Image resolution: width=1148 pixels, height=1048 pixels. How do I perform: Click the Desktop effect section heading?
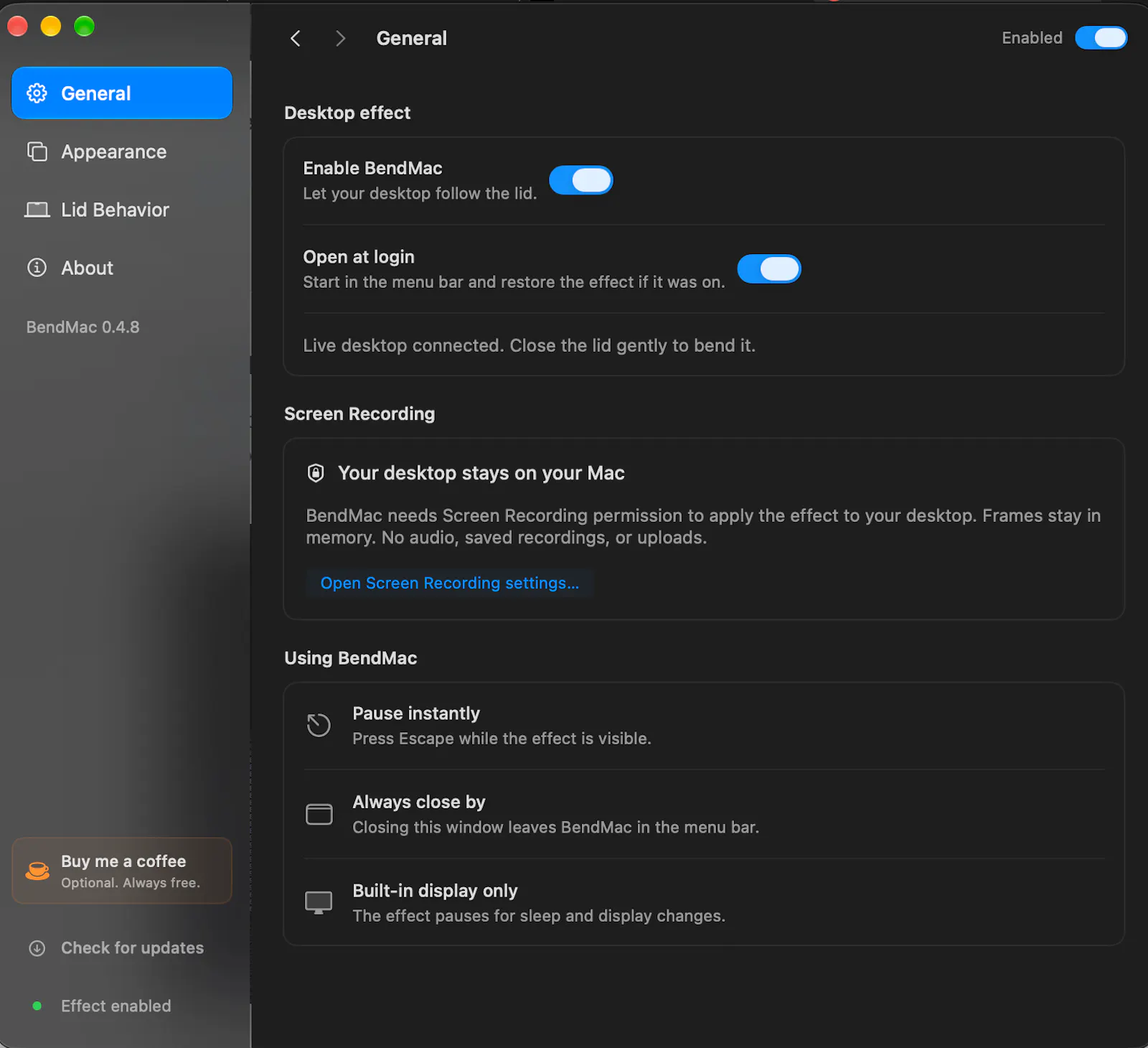pos(347,113)
